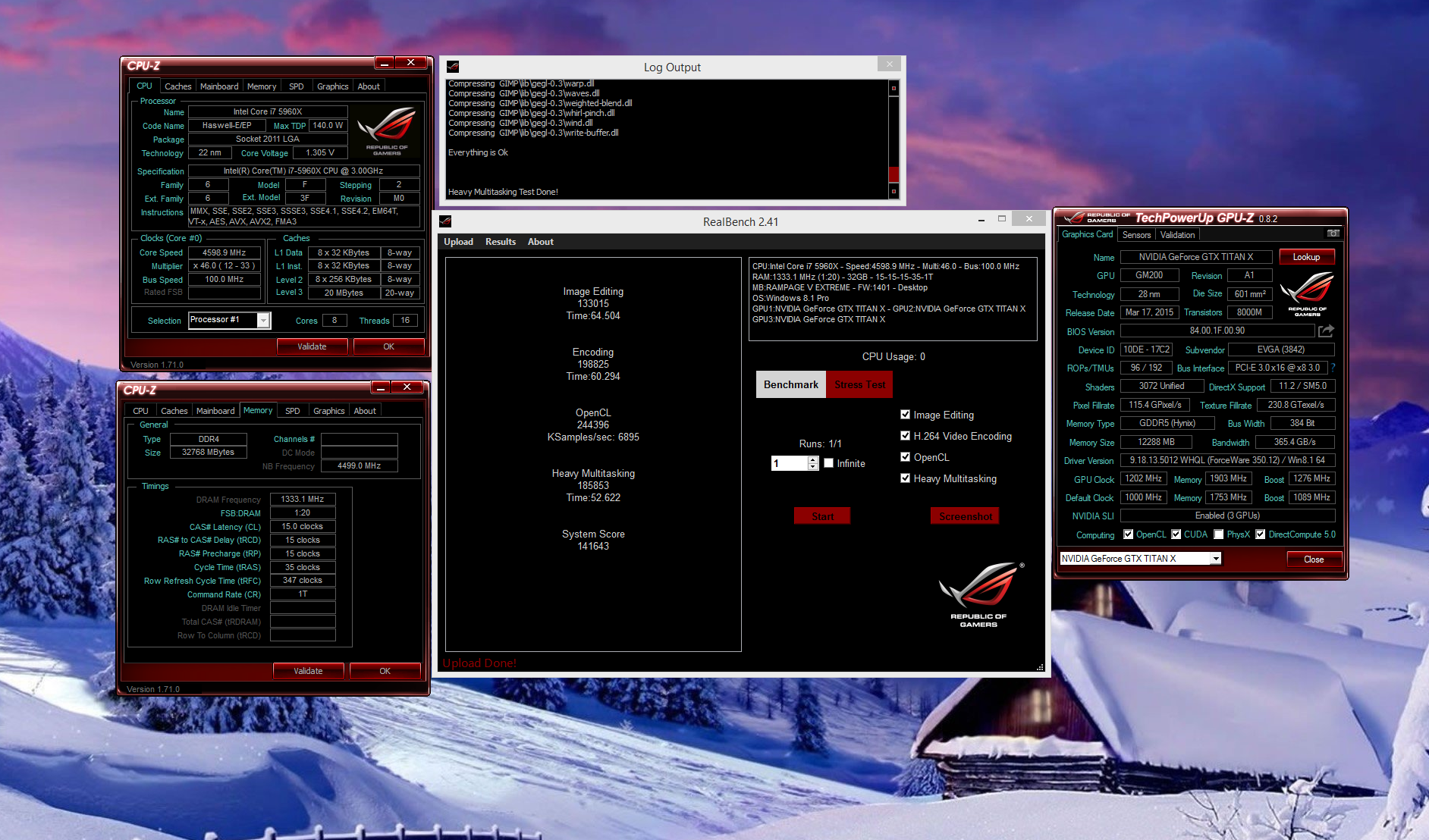Open the SPD tab in top CPU-Z
The image size is (1429, 840).
tap(297, 86)
